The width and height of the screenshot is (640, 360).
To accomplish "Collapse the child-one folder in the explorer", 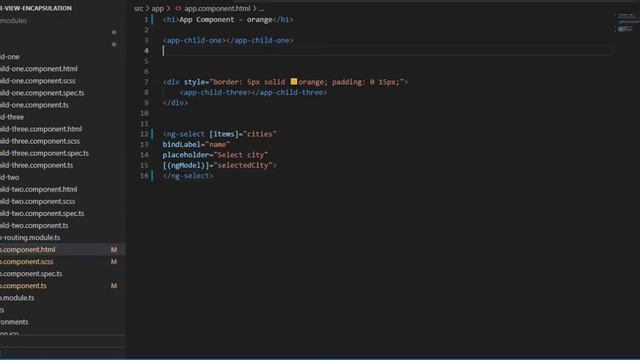I will (10, 57).
